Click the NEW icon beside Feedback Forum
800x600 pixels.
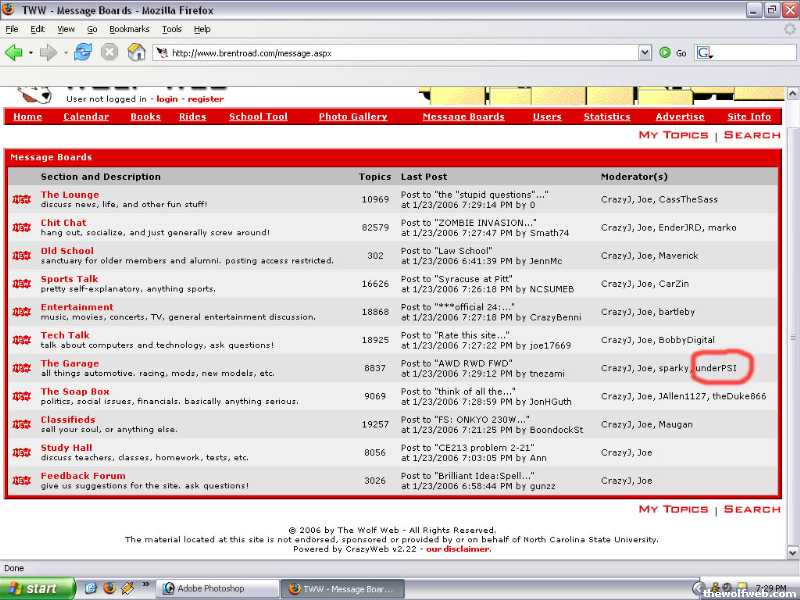21,481
